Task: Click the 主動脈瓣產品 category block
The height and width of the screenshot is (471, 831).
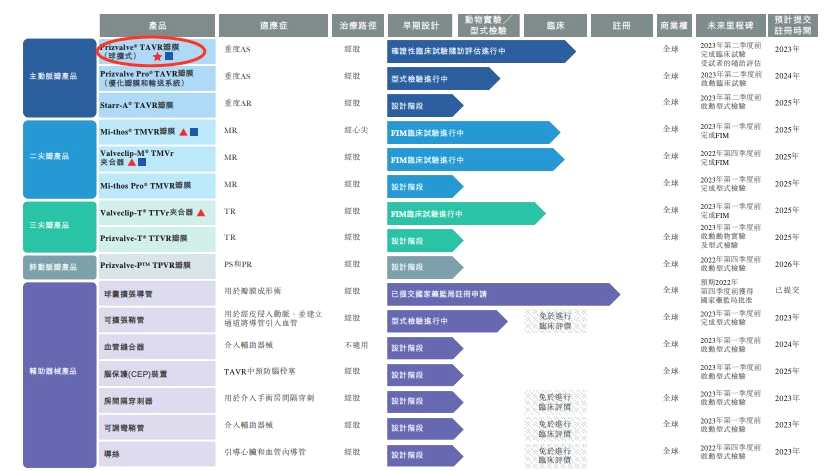Action: point(59,78)
